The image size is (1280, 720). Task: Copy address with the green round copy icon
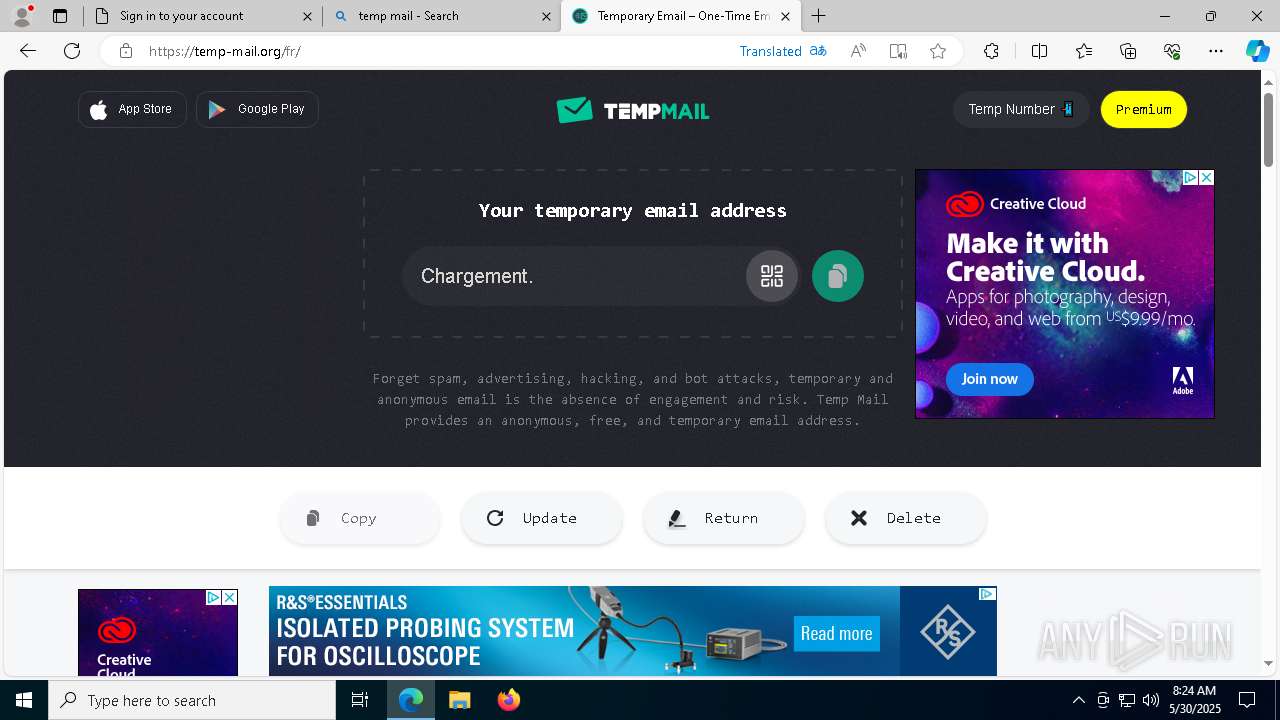click(838, 276)
